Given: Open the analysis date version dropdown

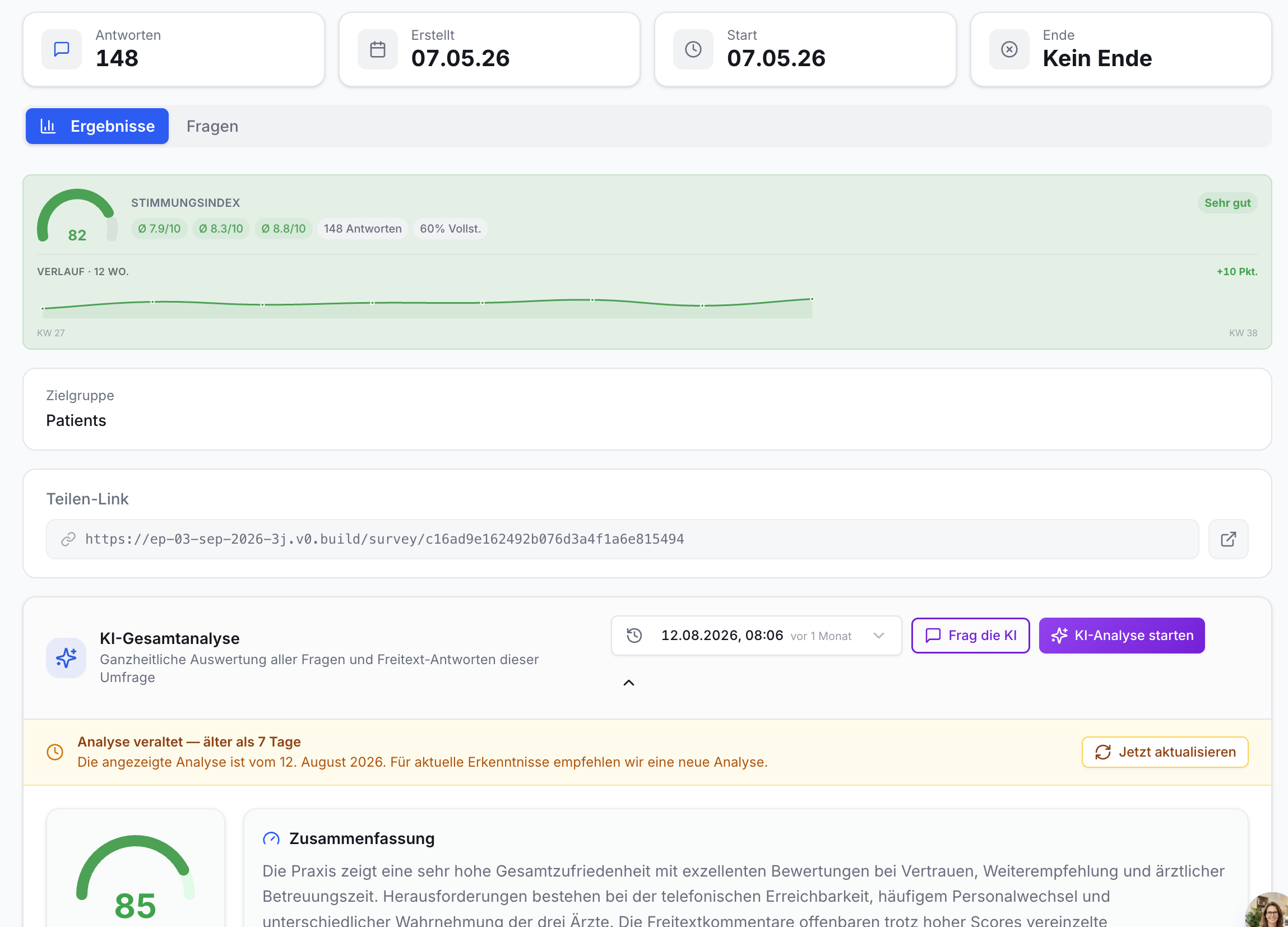Looking at the screenshot, I should pyautogui.click(x=756, y=635).
